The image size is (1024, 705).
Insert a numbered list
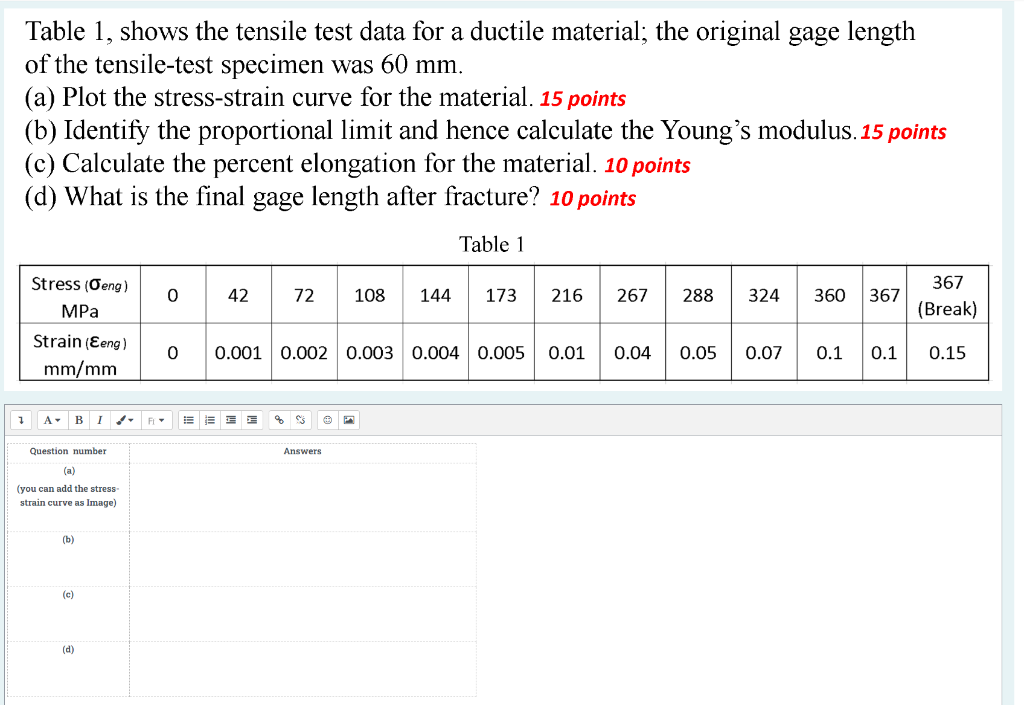[210, 420]
